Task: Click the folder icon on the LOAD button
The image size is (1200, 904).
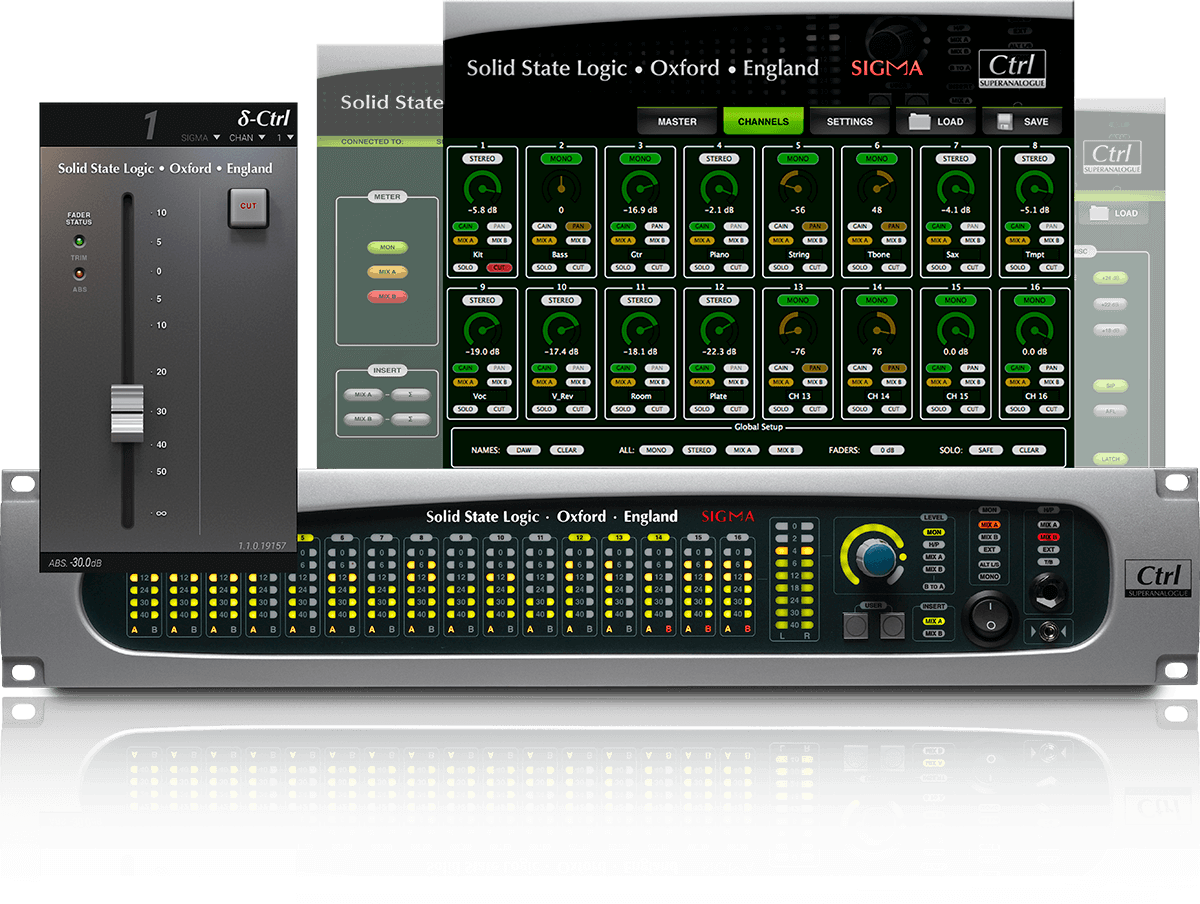Action: [x=919, y=121]
